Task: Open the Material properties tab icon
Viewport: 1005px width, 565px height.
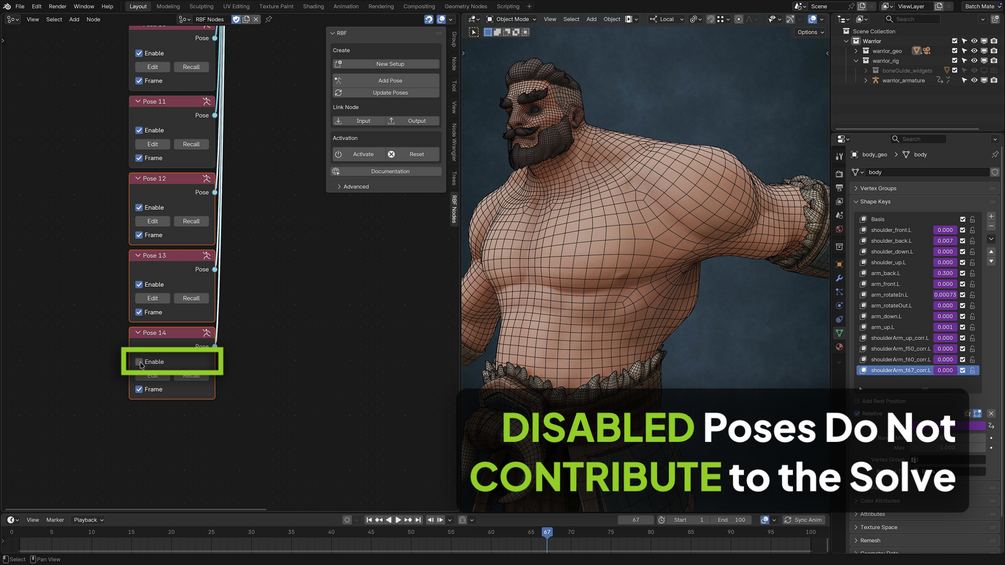Action: tap(839, 347)
